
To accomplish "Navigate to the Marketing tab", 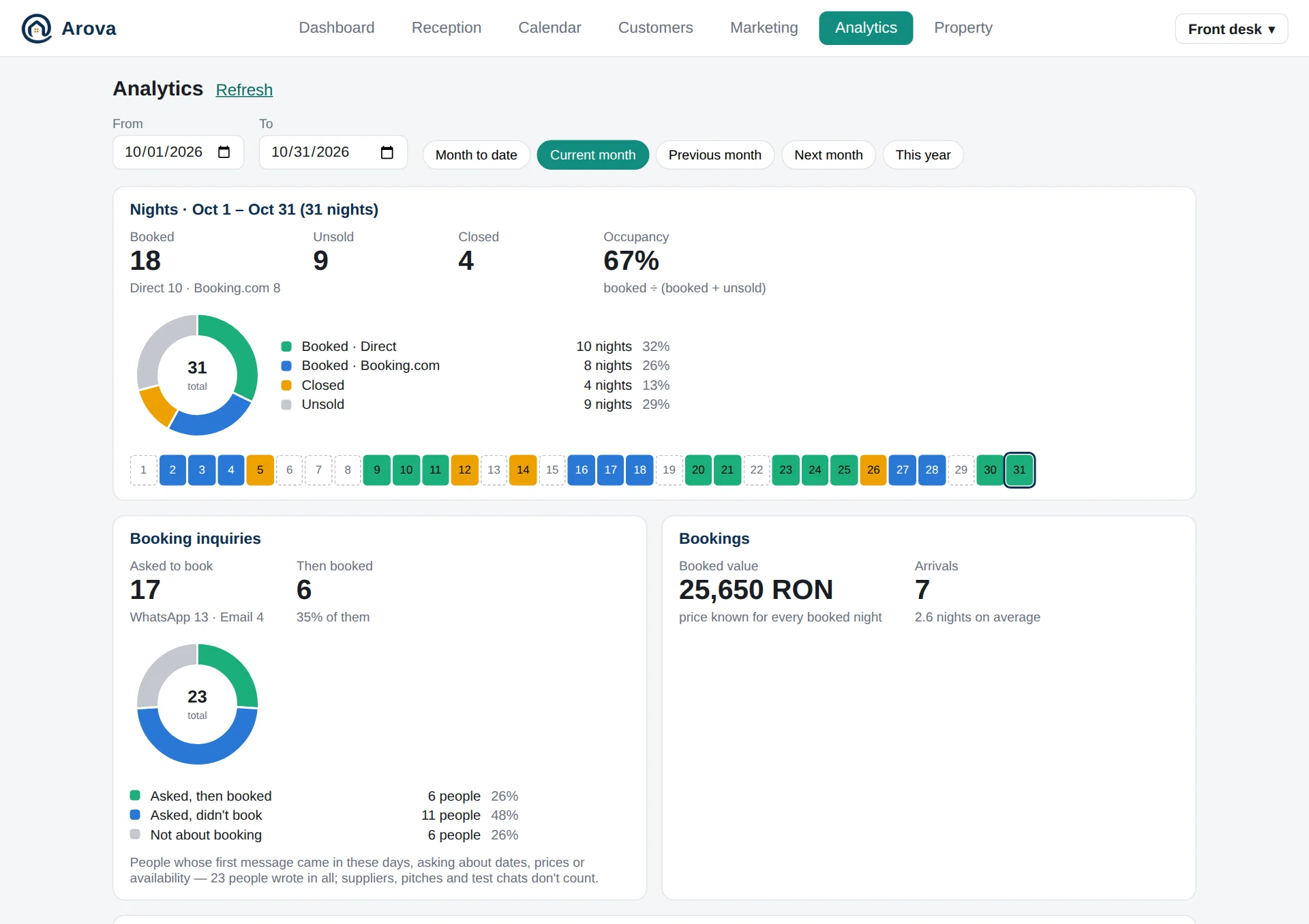I will click(764, 28).
